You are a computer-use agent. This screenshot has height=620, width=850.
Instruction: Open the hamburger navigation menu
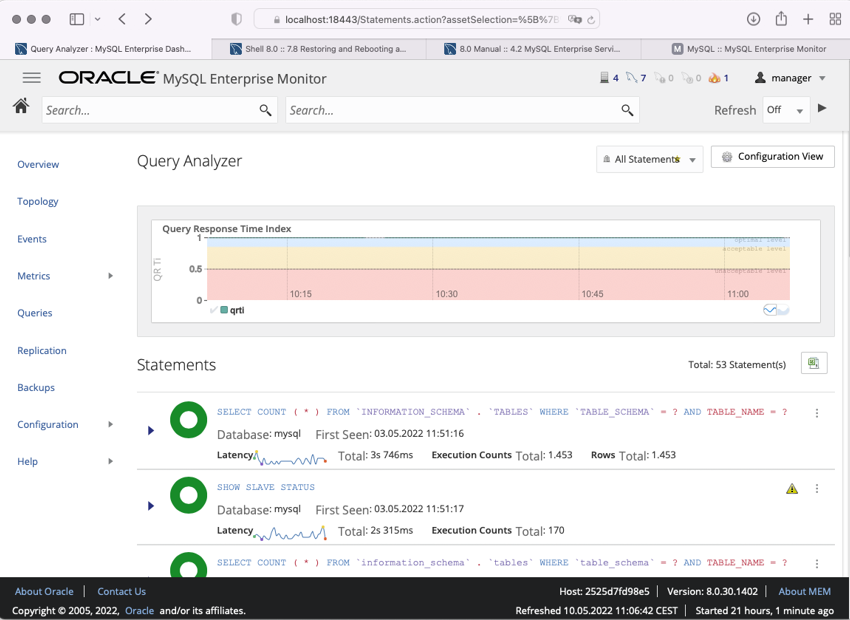point(31,78)
